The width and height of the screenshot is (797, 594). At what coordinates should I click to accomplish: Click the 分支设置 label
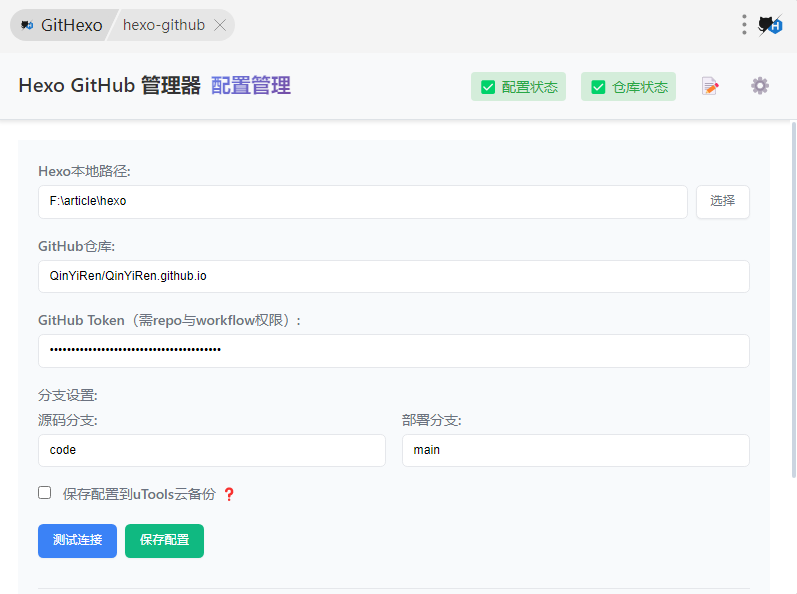point(68,395)
